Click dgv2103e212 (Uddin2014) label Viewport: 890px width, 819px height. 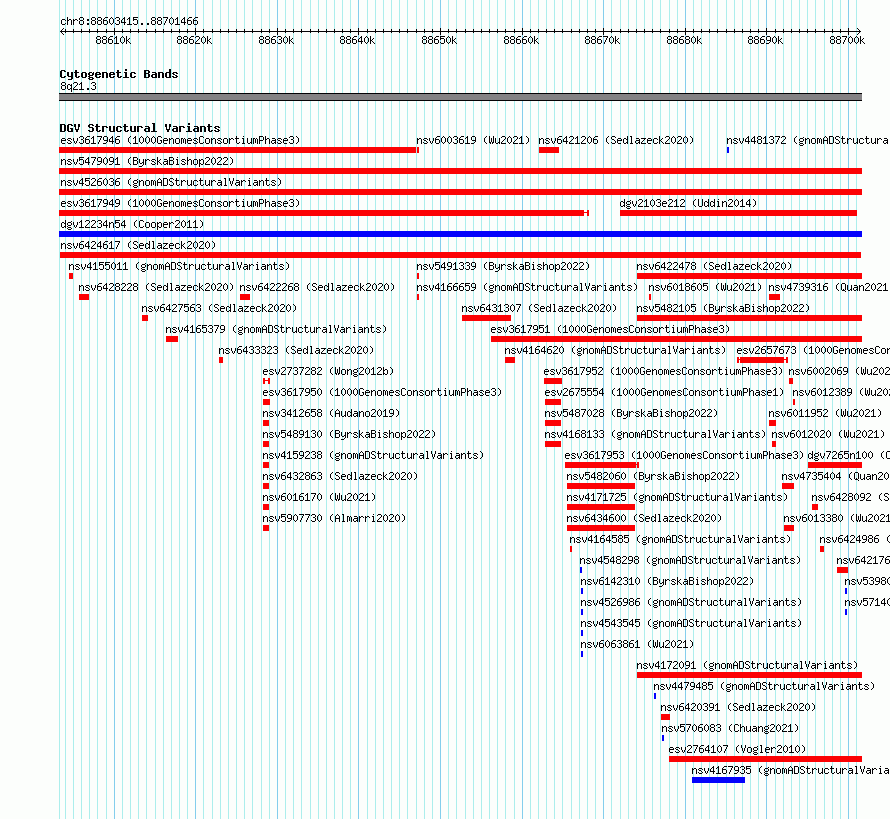688,203
